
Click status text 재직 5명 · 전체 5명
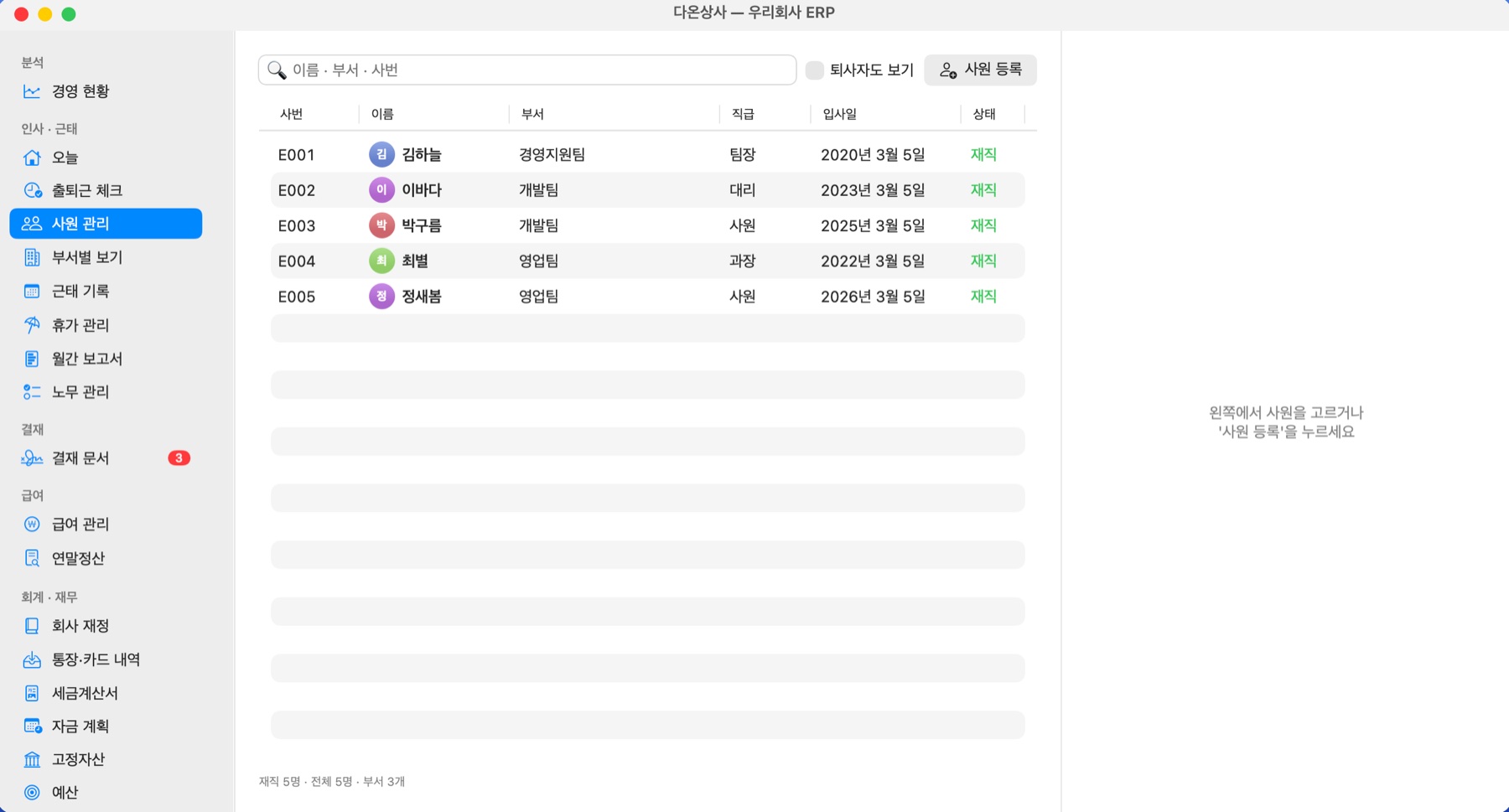coord(306,782)
